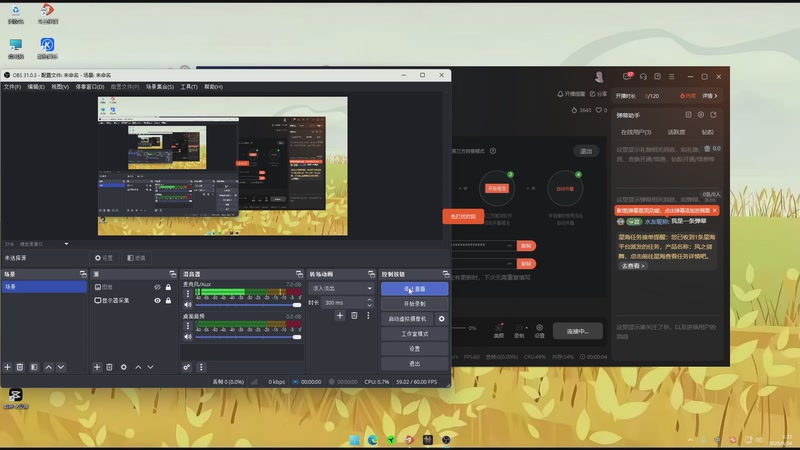800x450 pixels.
Task: Click beauty icon in streaming app bottom bar
Action: tap(499, 331)
